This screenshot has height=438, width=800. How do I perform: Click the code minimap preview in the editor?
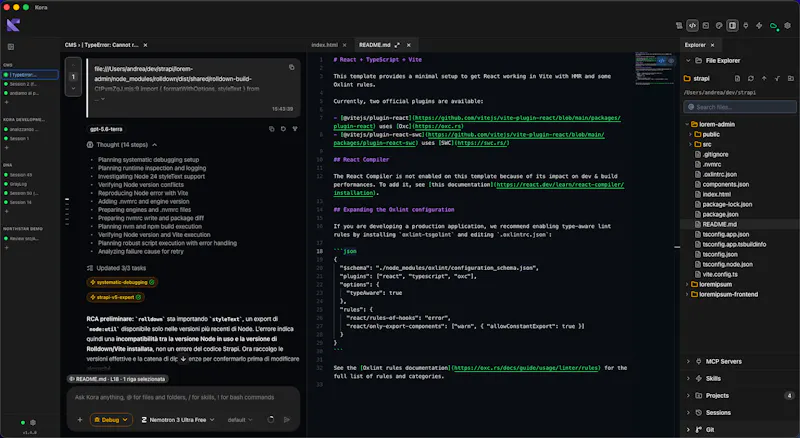[654, 69]
